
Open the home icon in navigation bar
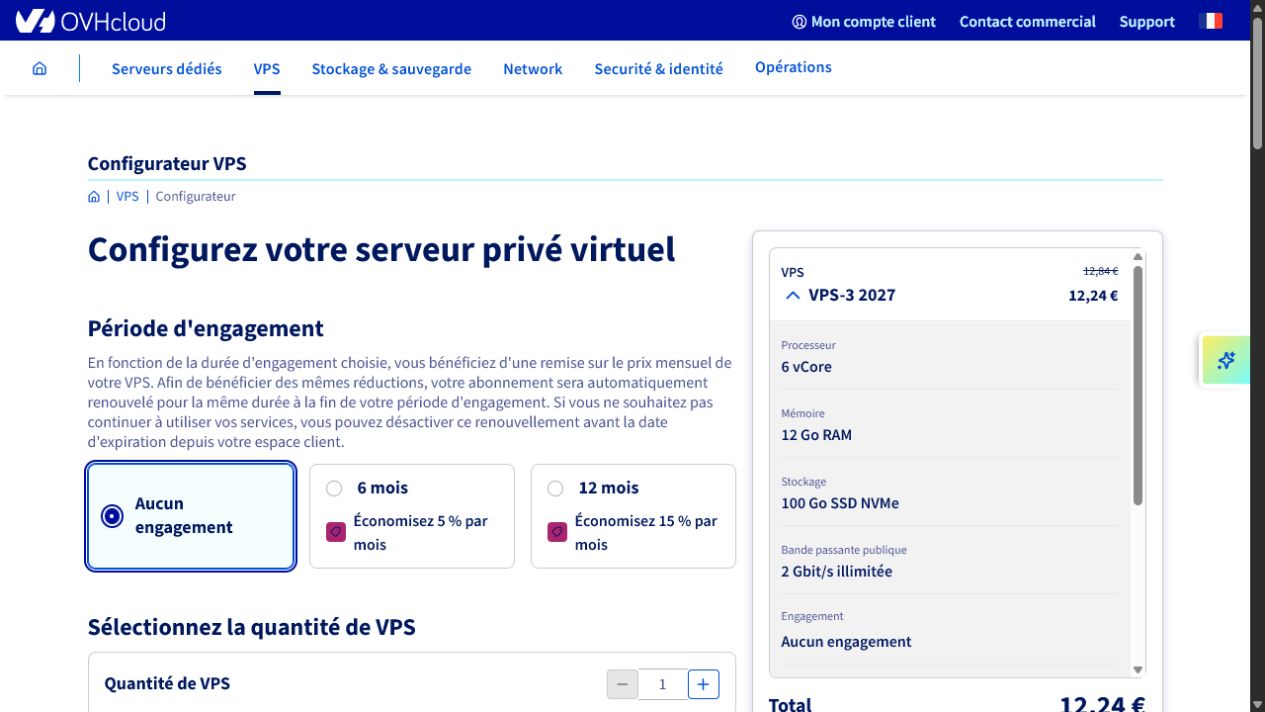point(40,69)
